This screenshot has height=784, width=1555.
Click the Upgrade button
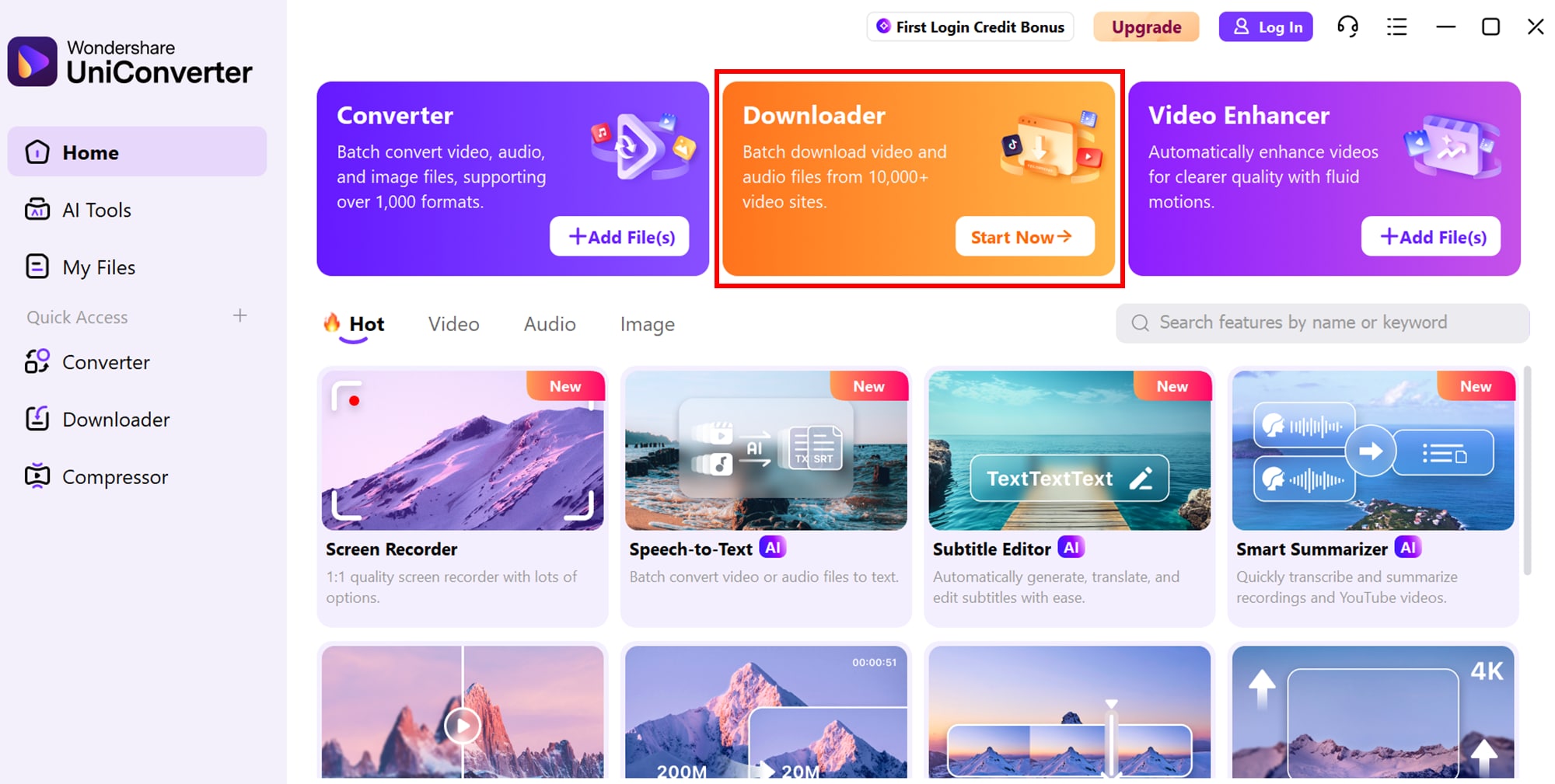(1146, 26)
